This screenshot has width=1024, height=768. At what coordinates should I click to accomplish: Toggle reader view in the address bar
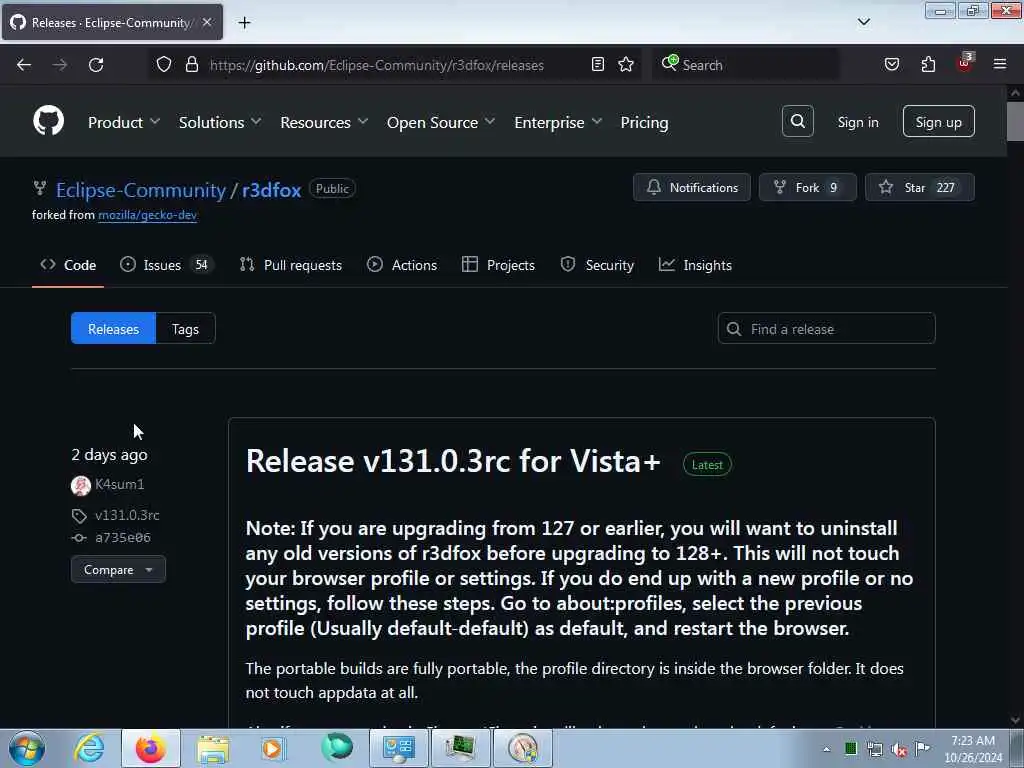click(598, 64)
